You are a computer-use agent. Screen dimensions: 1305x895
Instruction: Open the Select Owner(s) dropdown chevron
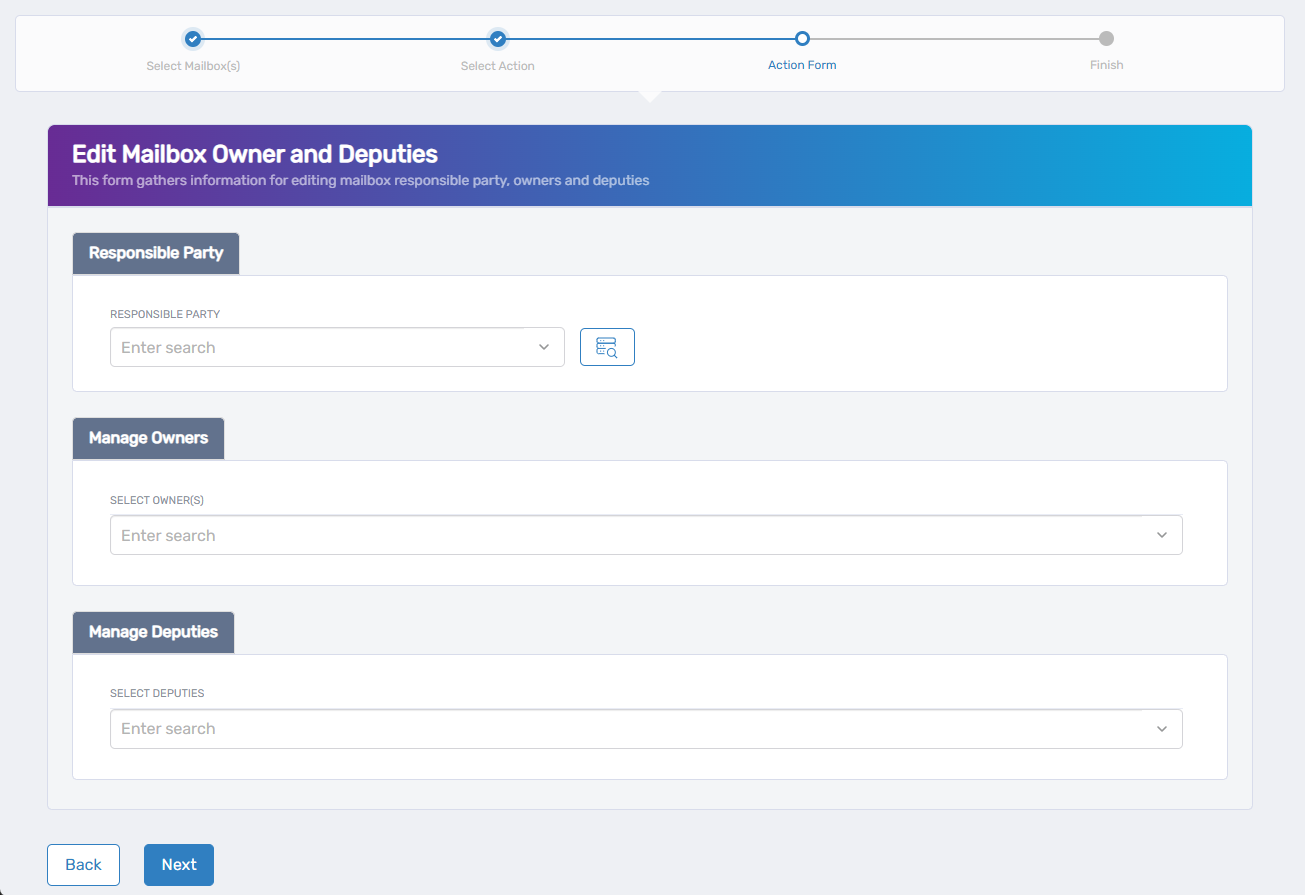click(x=1162, y=535)
